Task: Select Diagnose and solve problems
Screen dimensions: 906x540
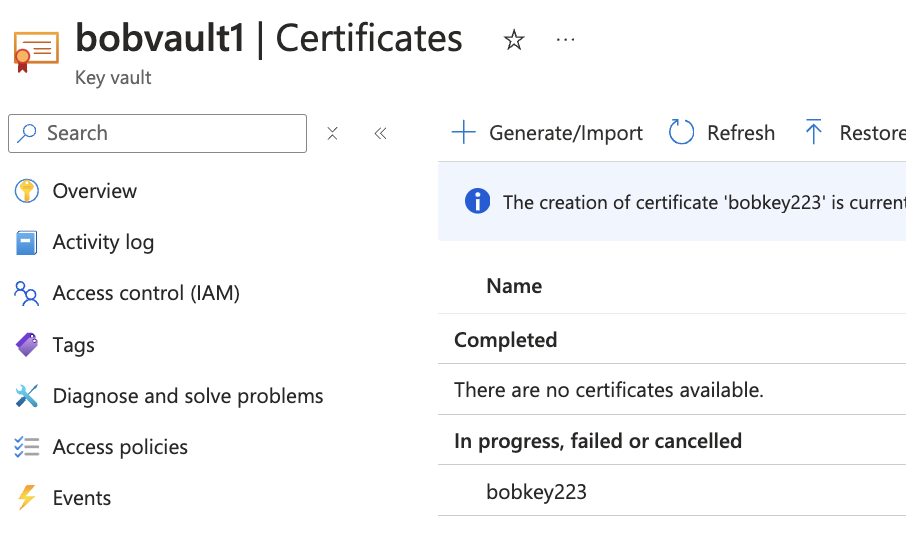Action: tap(188, 396)
